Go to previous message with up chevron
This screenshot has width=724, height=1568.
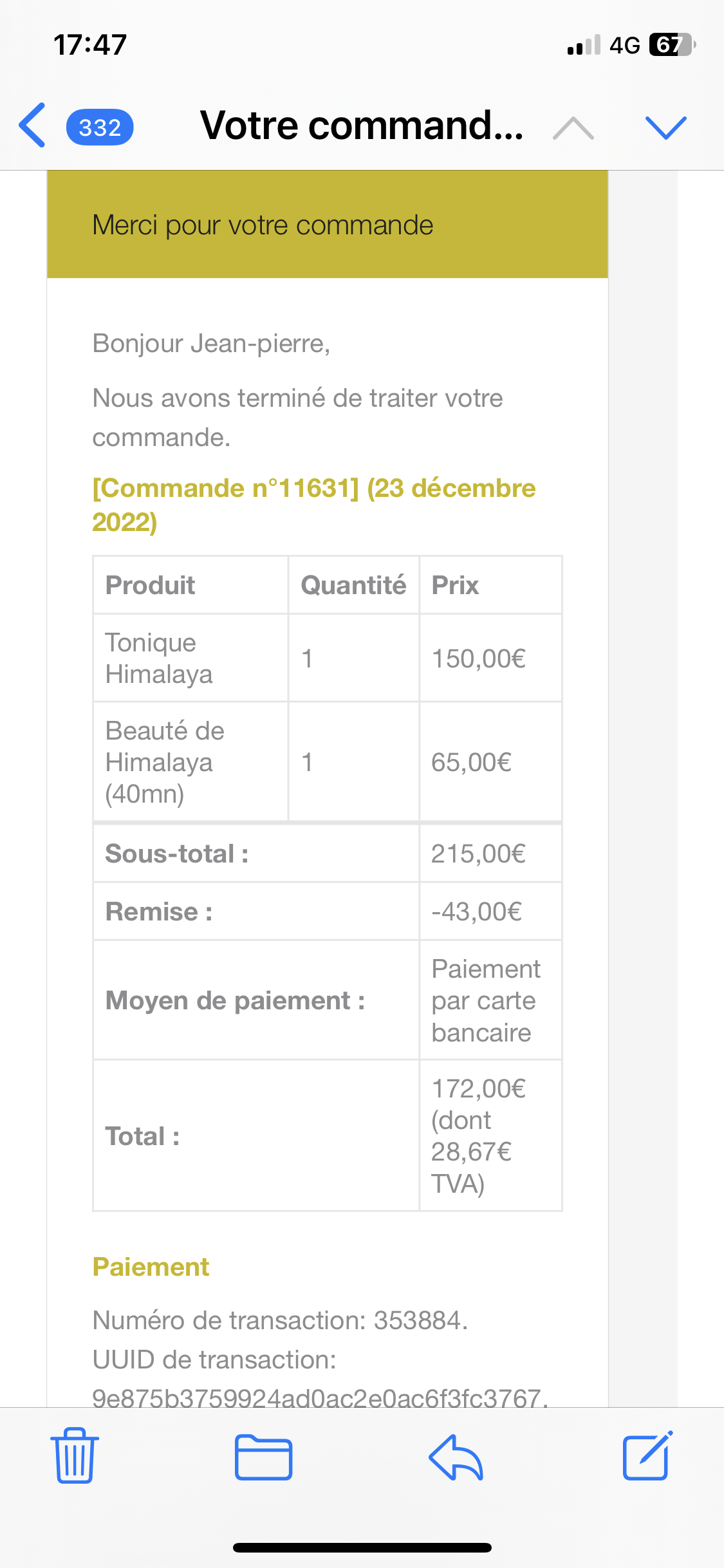573,128
